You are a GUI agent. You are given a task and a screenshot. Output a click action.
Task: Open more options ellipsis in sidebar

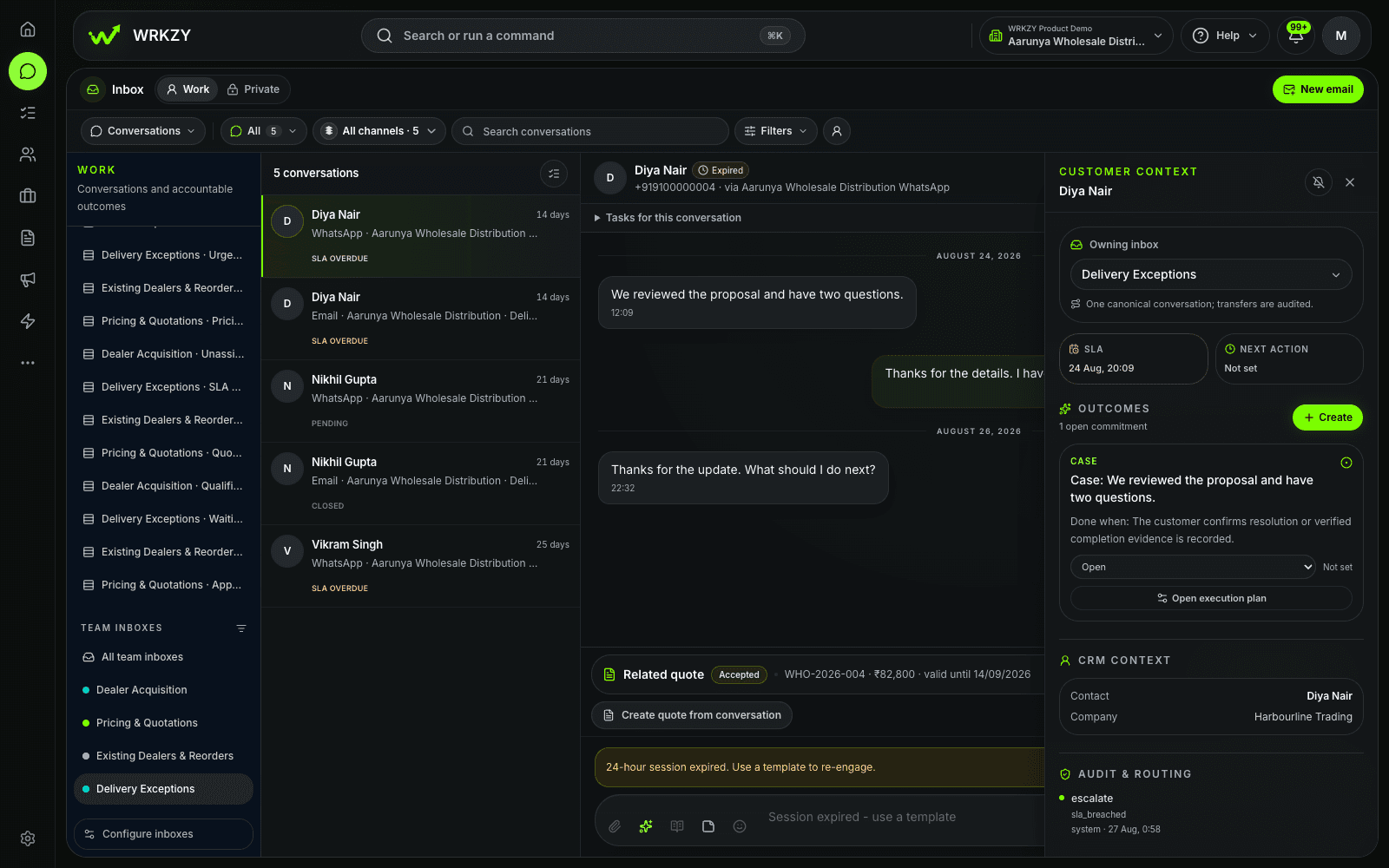(x=28, y=363)
